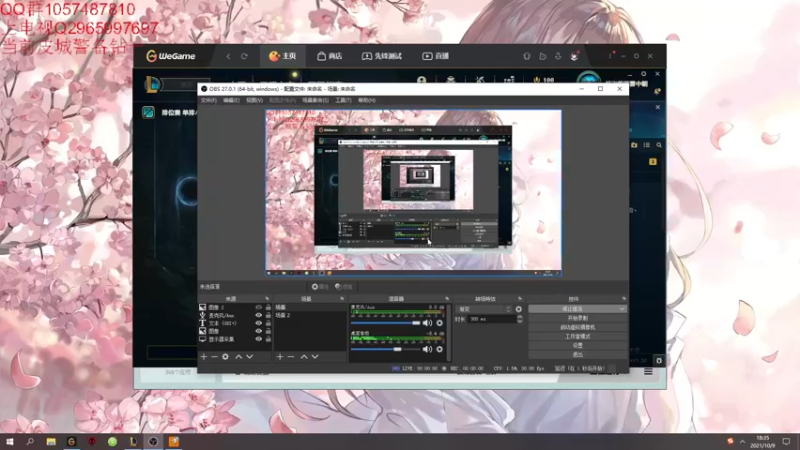Open OBS 编辑(E) menu
Image resolution: width=800 pixels, height=450 pixels.
coord(231,101)
